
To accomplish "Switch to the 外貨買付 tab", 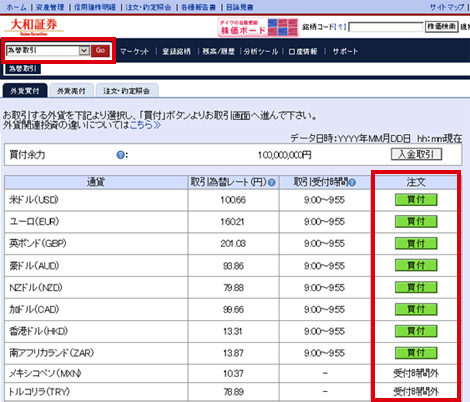I will pos(25,91).
